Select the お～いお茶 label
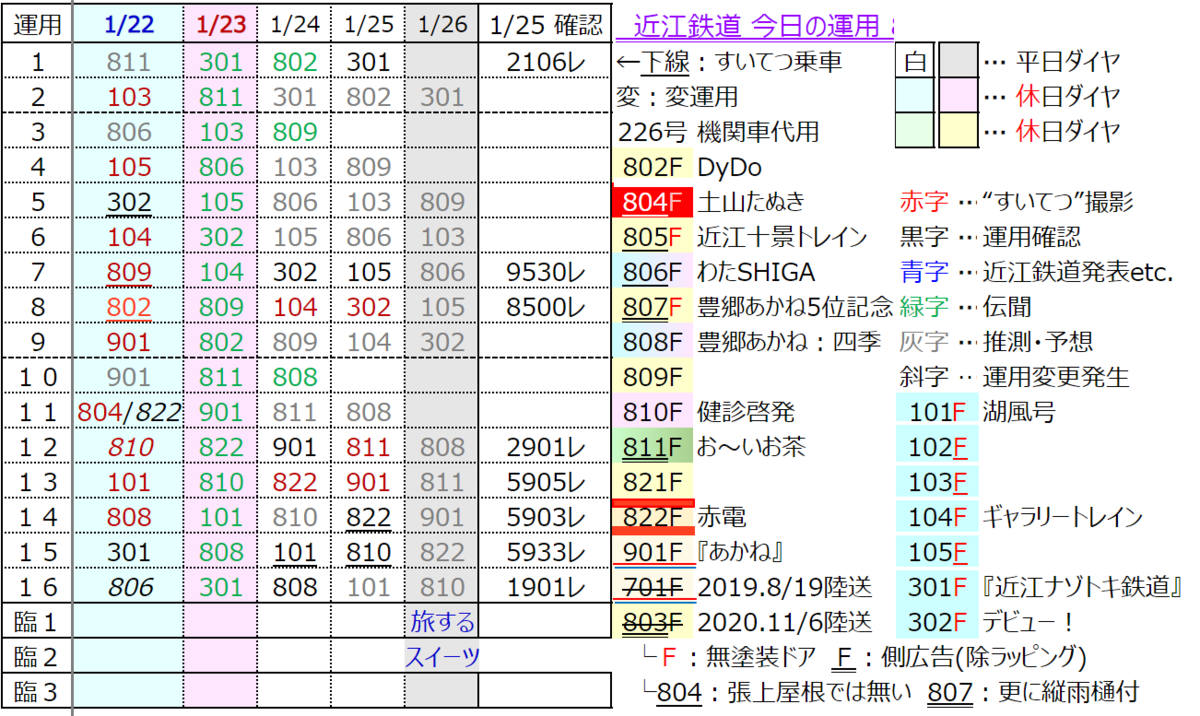Screen dimensions: 1200x716 [751, 447]
